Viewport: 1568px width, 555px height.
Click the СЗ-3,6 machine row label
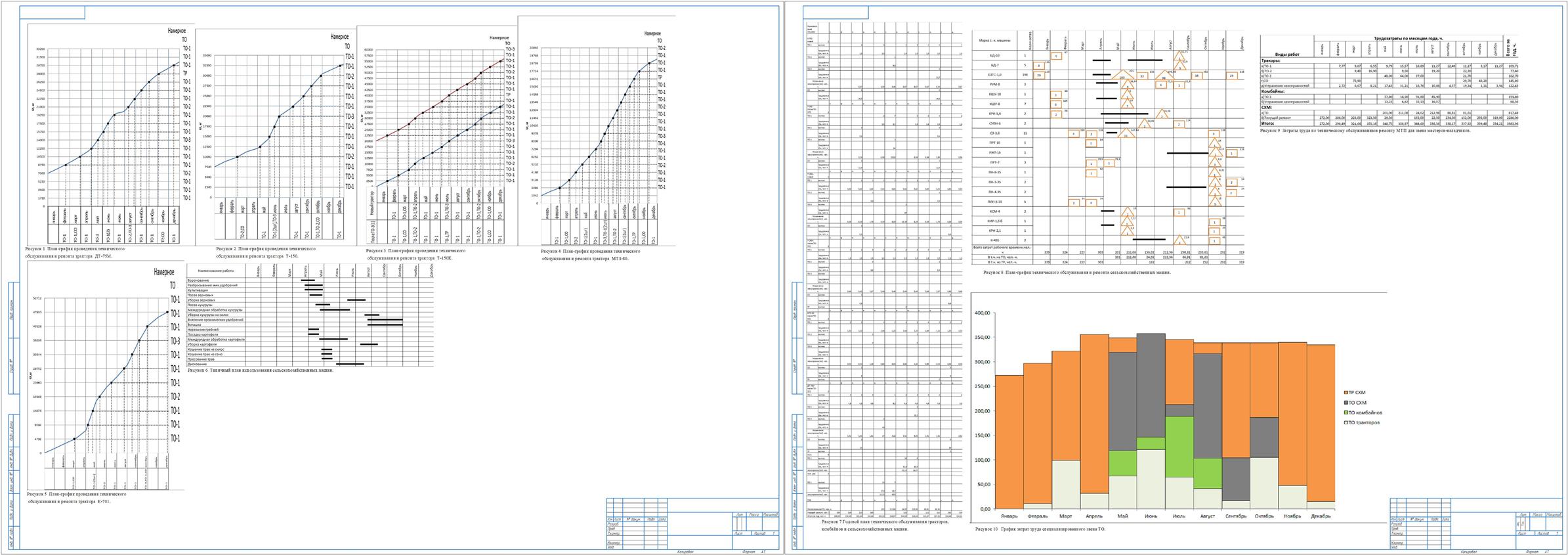(995, 133)
